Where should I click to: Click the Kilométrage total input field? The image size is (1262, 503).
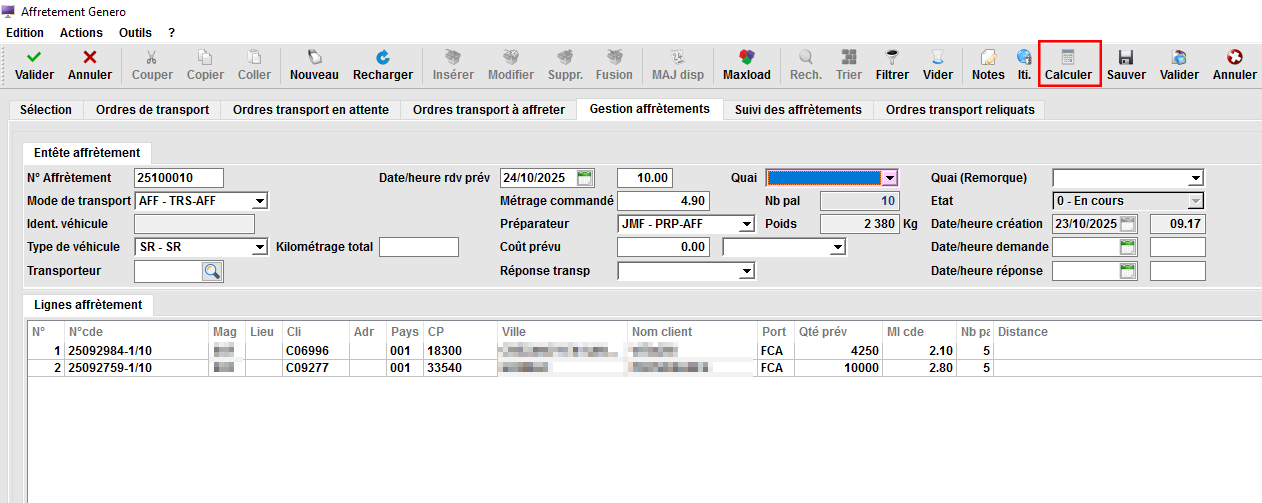[x=418, y=247]
